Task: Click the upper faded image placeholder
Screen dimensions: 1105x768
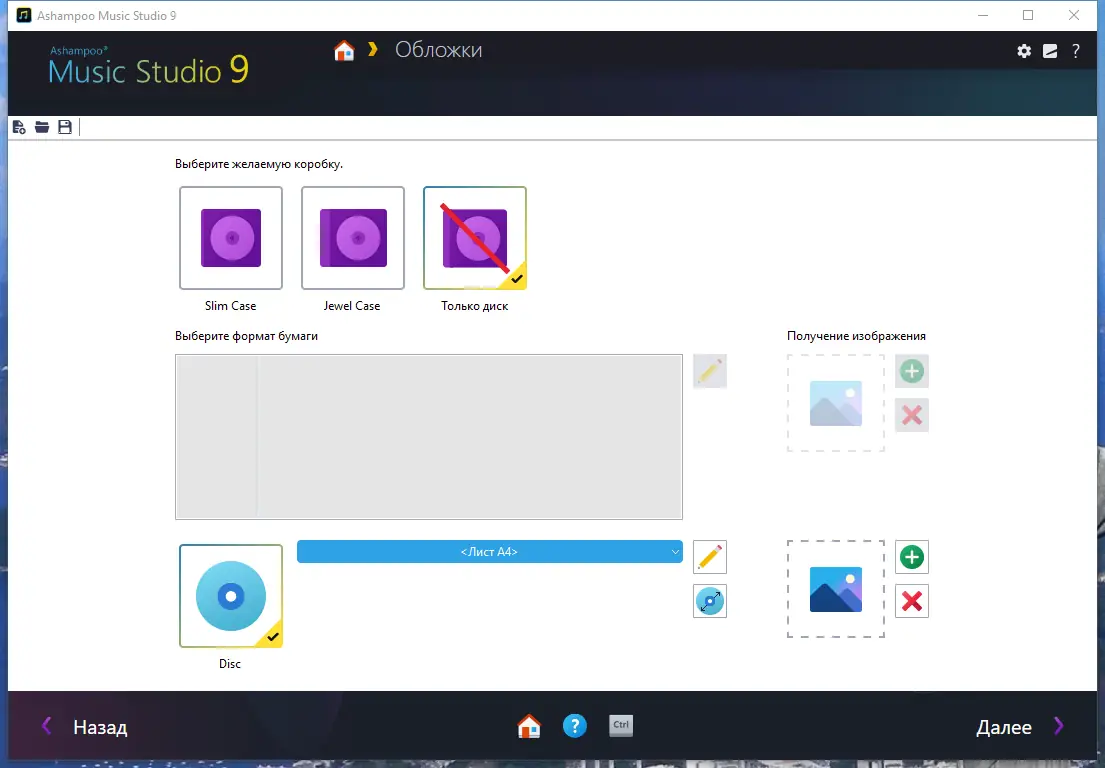Action: (836, 403)
